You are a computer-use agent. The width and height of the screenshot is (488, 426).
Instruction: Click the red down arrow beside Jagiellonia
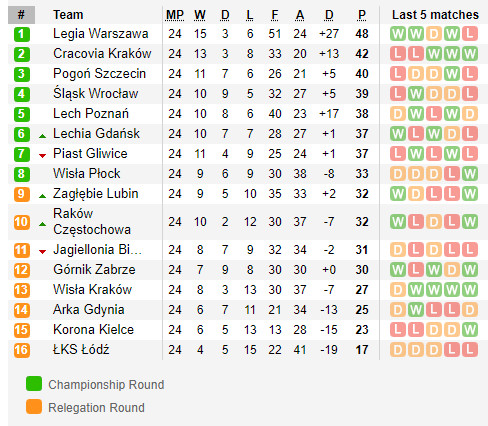[x=42, y=251]
